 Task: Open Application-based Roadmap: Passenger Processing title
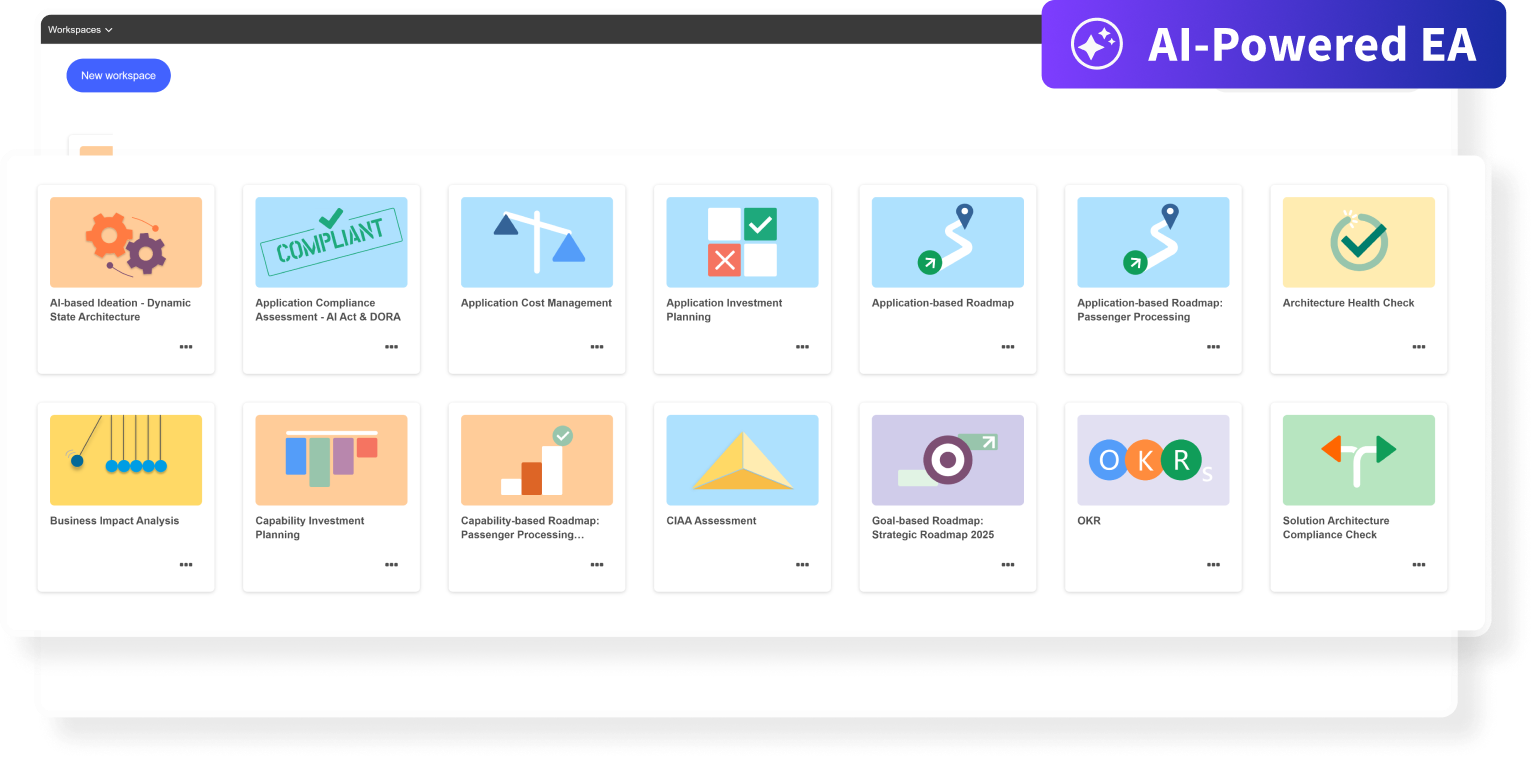[1150, 310]
